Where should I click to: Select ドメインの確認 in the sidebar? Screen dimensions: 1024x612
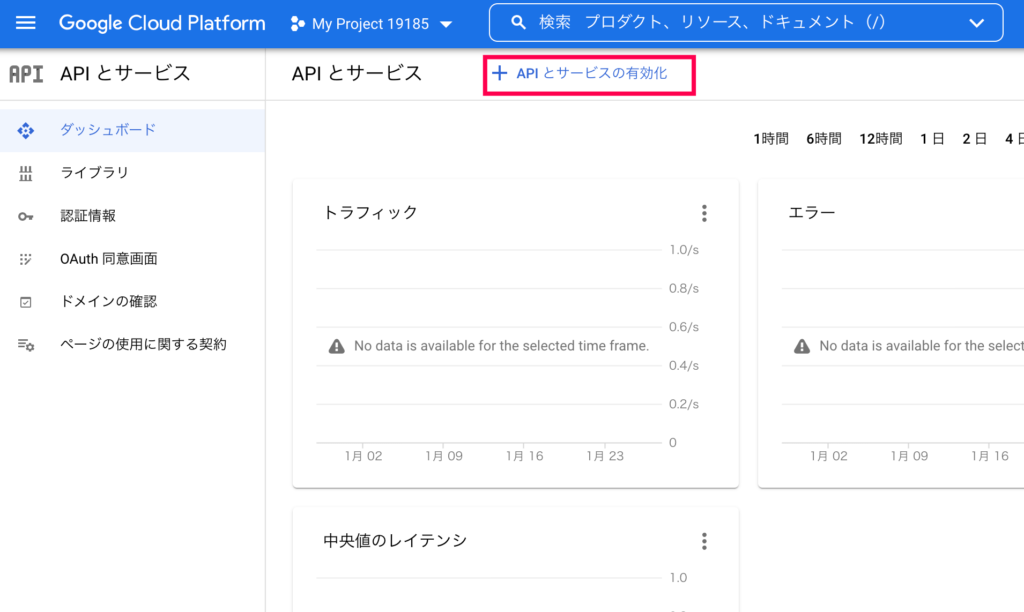(133, 302)
